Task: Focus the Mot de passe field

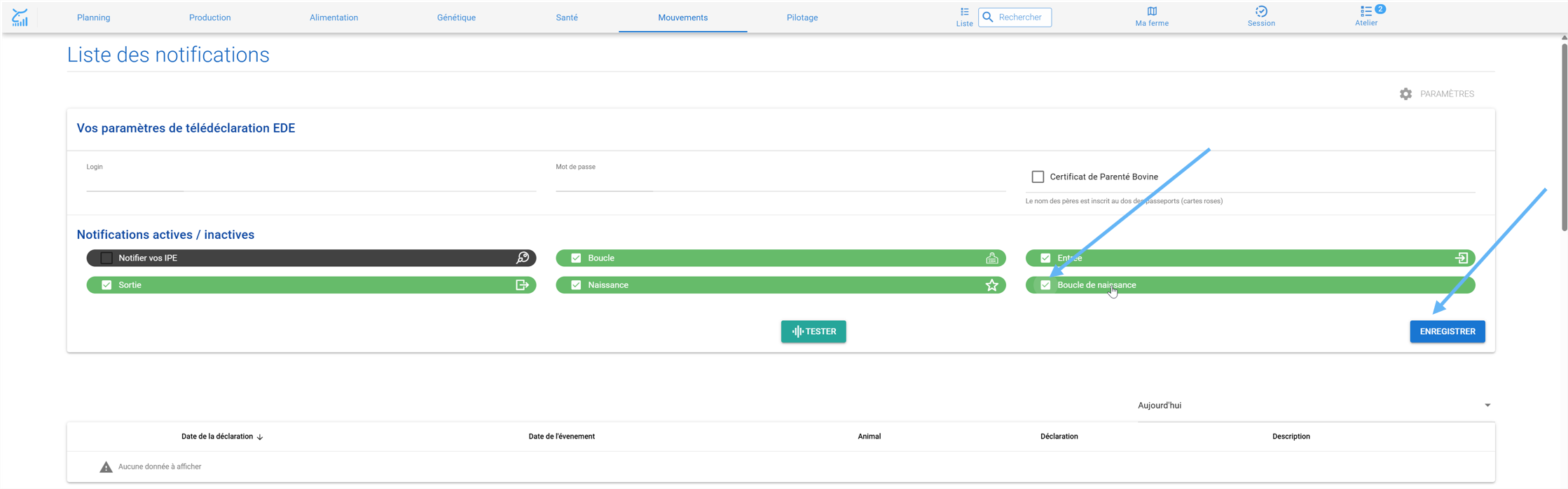Action: click(x=780, y=182)
